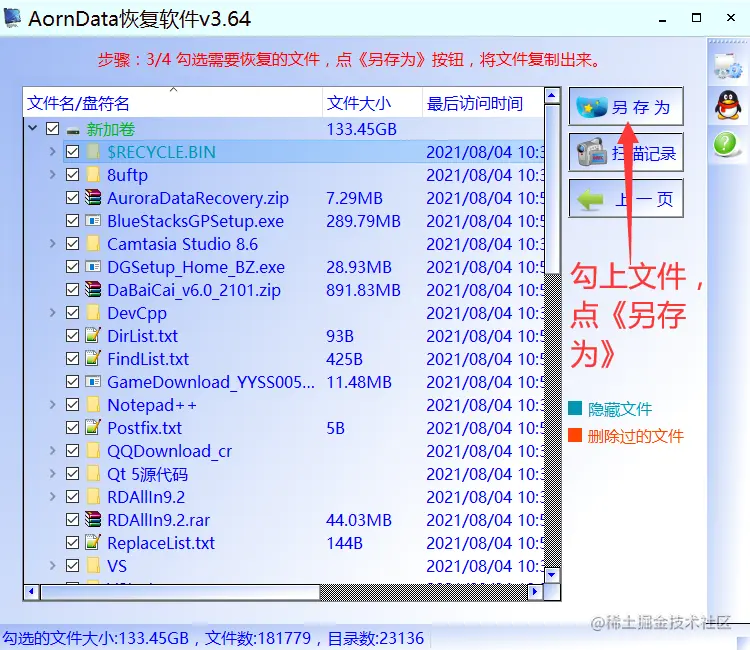The image size is (750, 650).
Task: Click the folder icon for Qt 5源代码
Action: (x=93, y=474)
